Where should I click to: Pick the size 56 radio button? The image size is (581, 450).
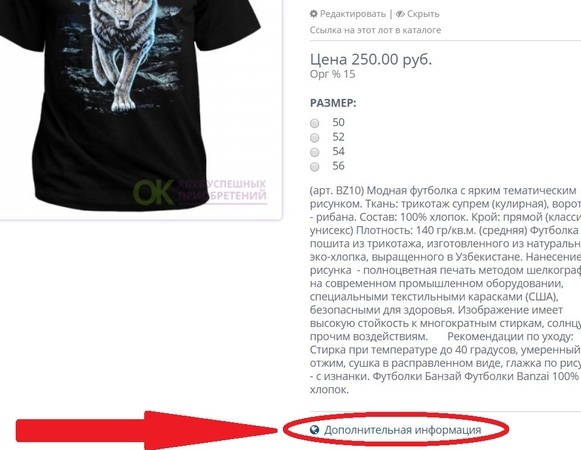point(315,167)
